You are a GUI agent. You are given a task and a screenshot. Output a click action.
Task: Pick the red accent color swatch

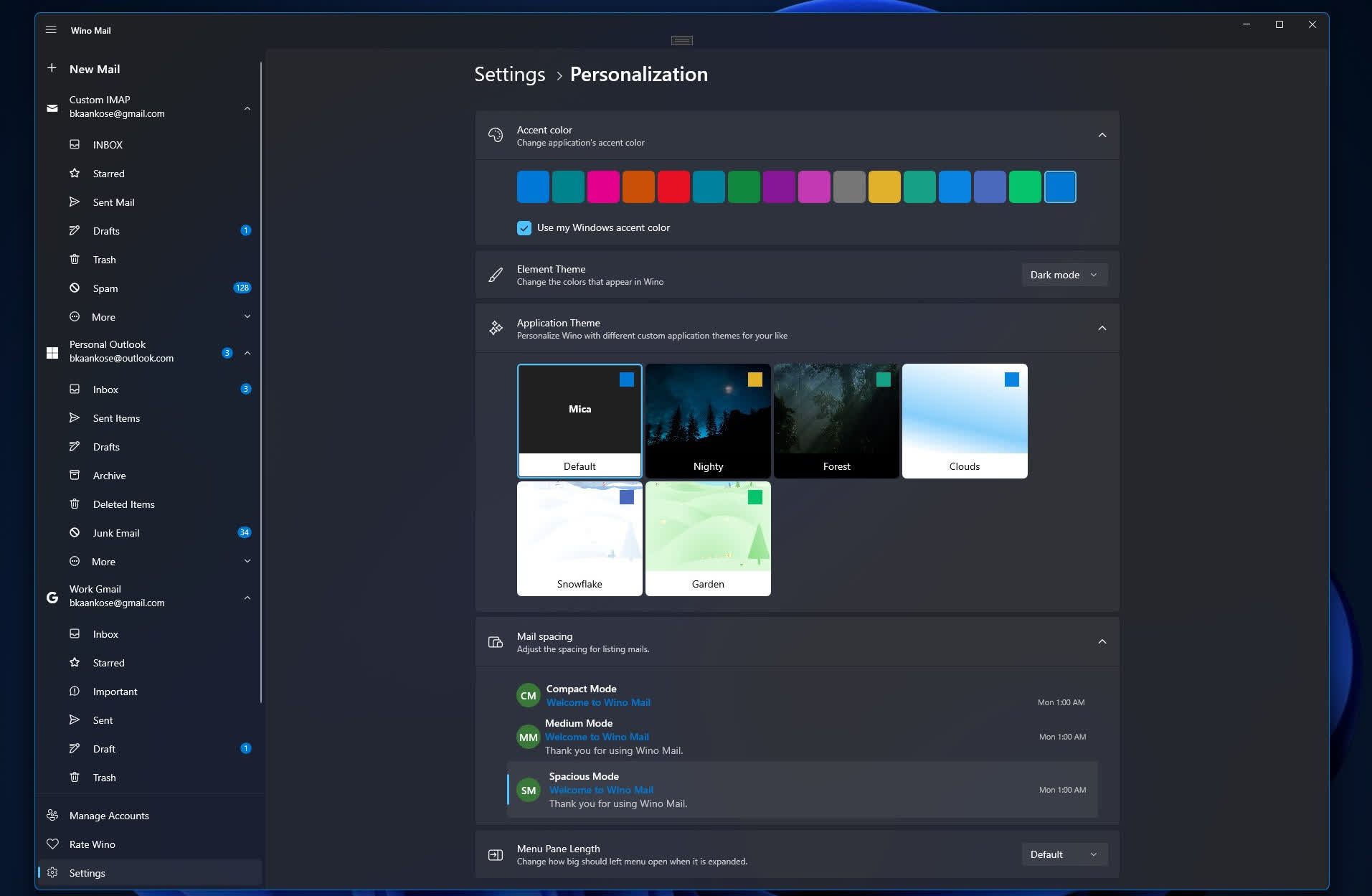click(x=673, y=187)
